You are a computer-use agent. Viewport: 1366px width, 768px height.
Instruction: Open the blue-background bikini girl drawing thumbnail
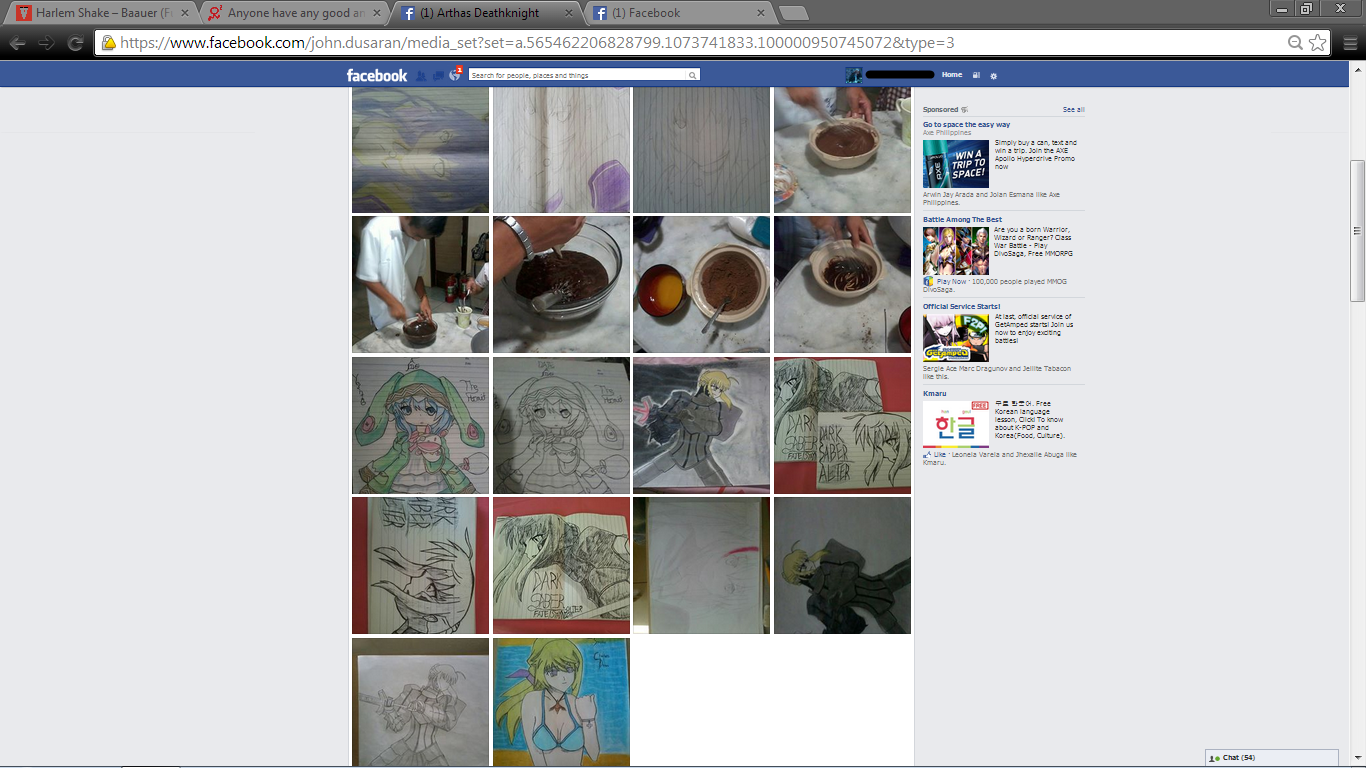tap(561, 701)
